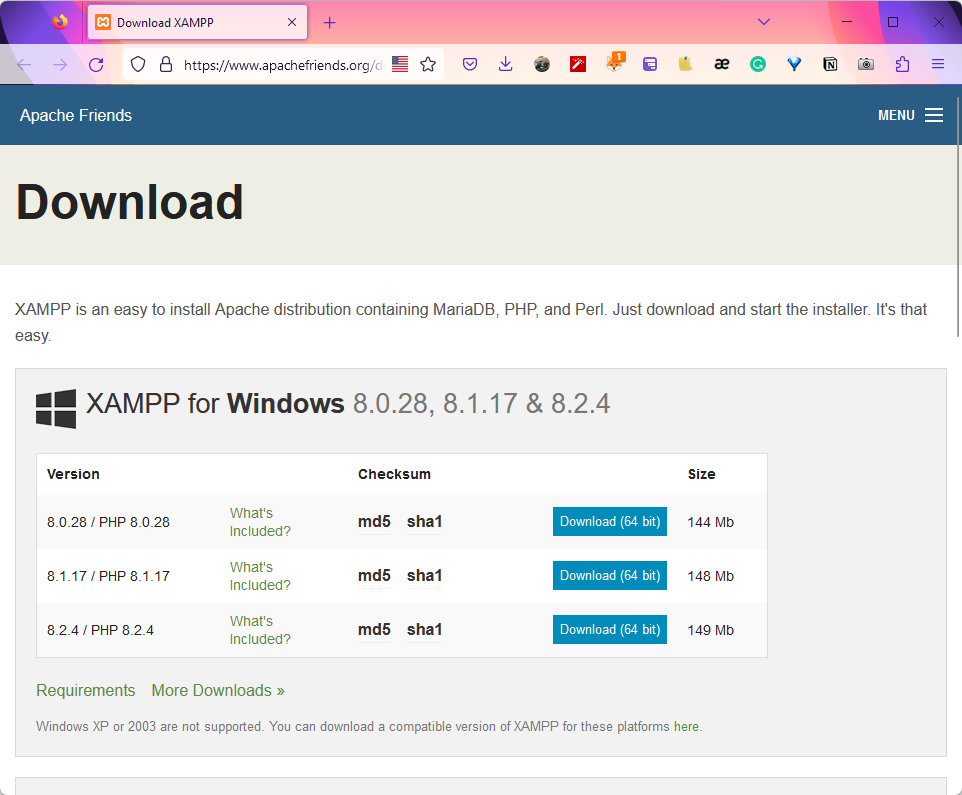Open What's Included for version 8.1.17
962x795 pixels.
tap(260, 576)
